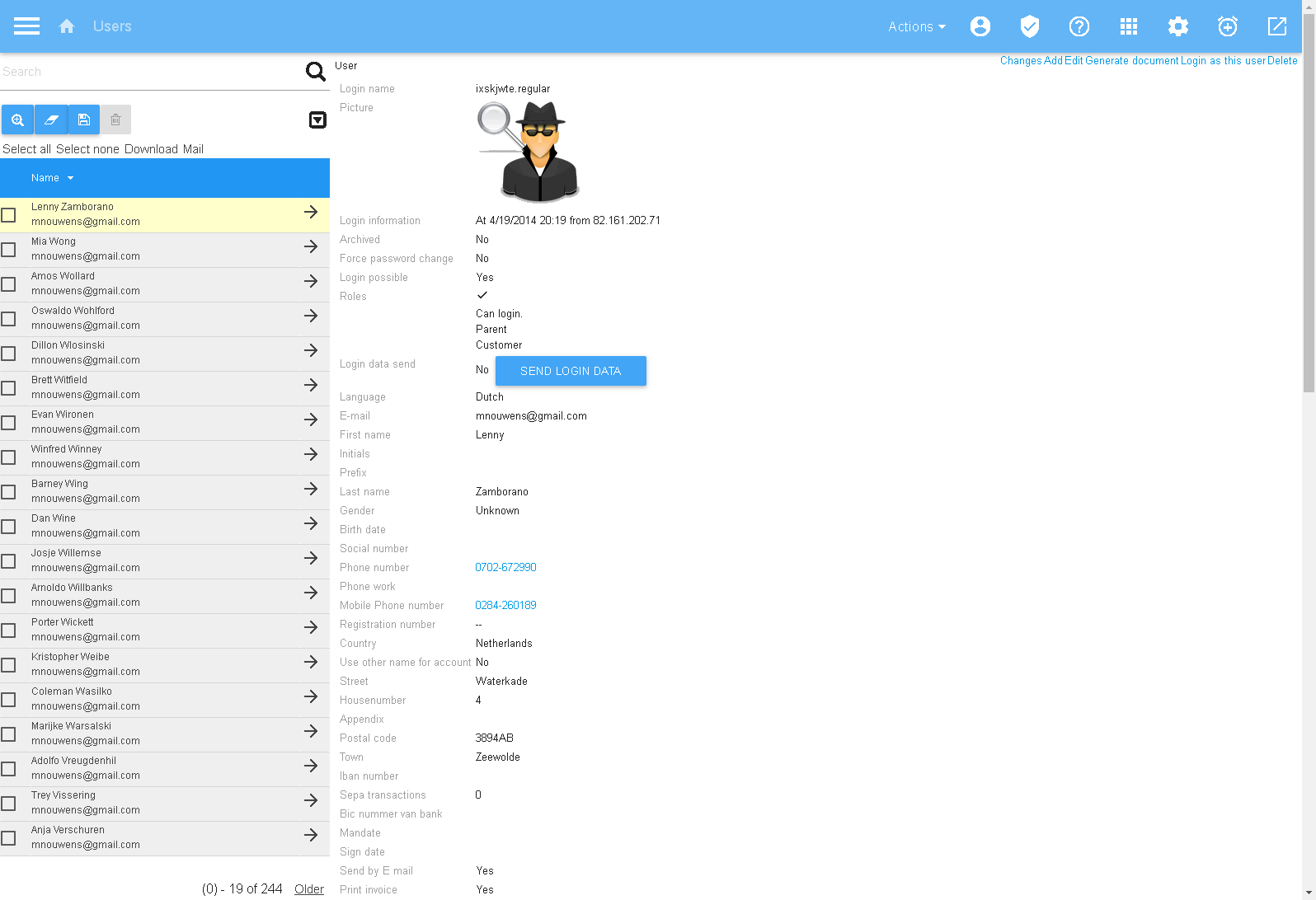Viewport: 1316px width, 900px height.
Task: Open the apps grid icon
Action: click(x=1128, y=26)
